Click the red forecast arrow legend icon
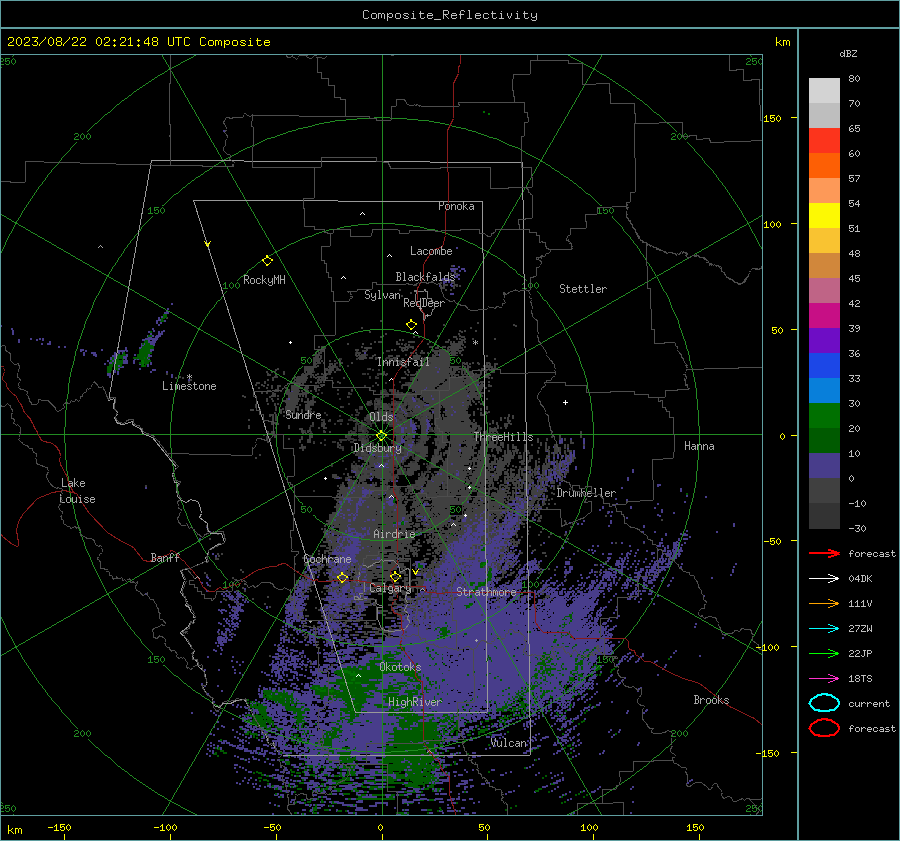900x841 pixels. pyautogui.click(x=824, y=553)
